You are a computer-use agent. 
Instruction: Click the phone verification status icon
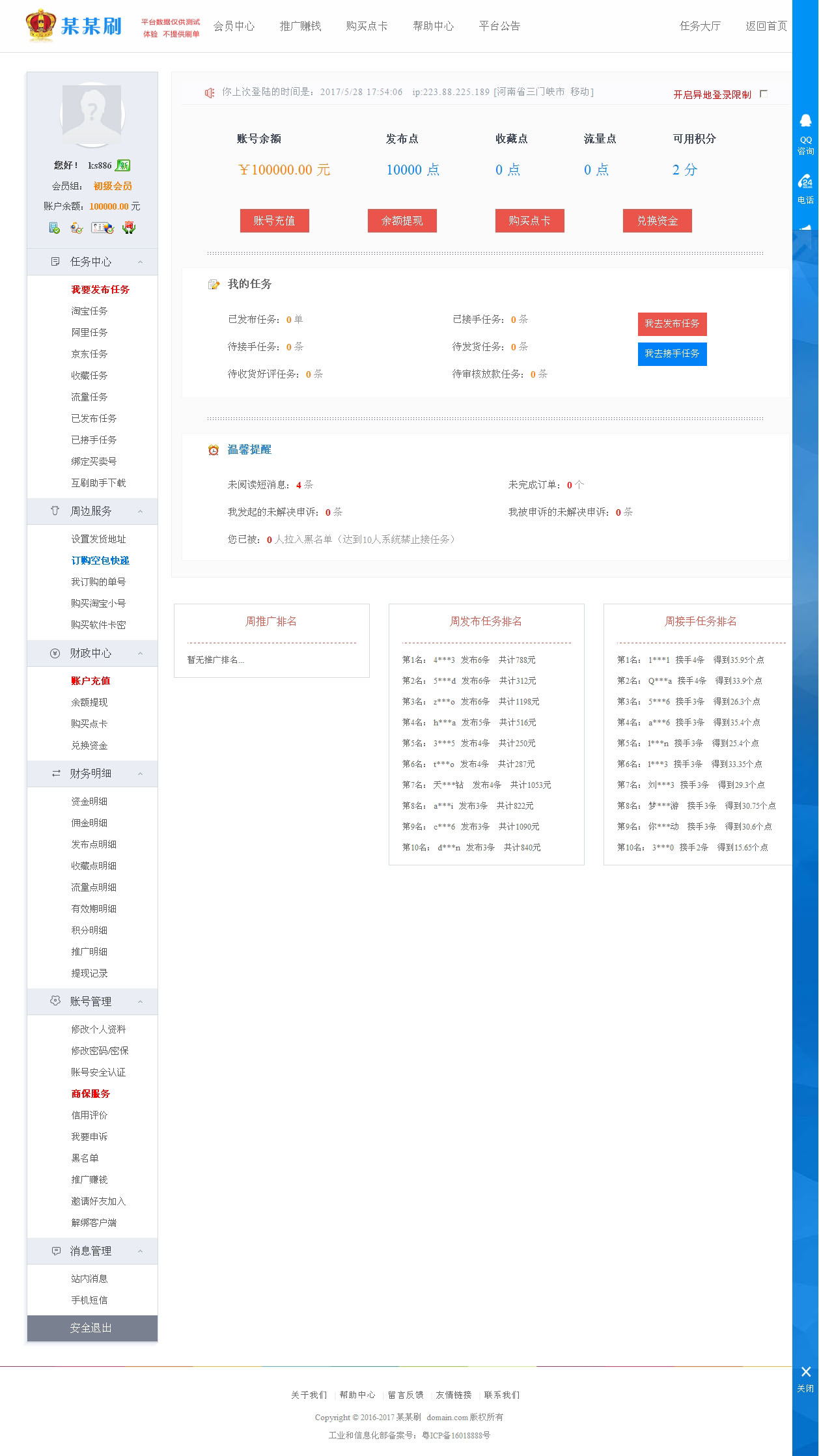tap(55, 228)
